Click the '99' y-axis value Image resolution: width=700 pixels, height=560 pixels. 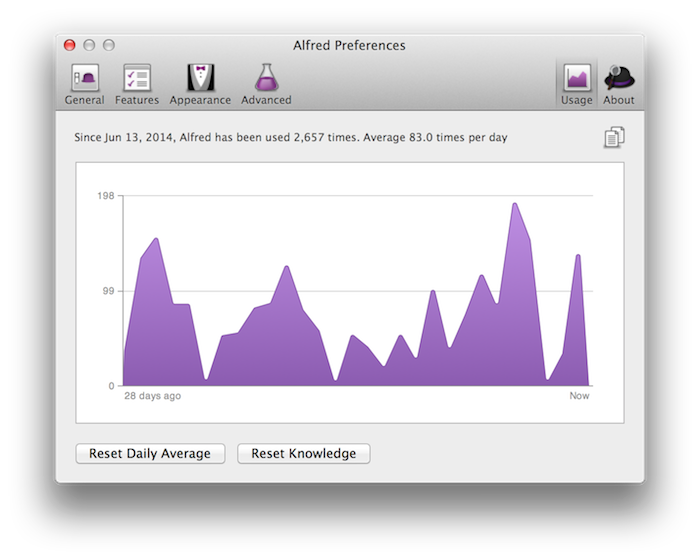108,291
